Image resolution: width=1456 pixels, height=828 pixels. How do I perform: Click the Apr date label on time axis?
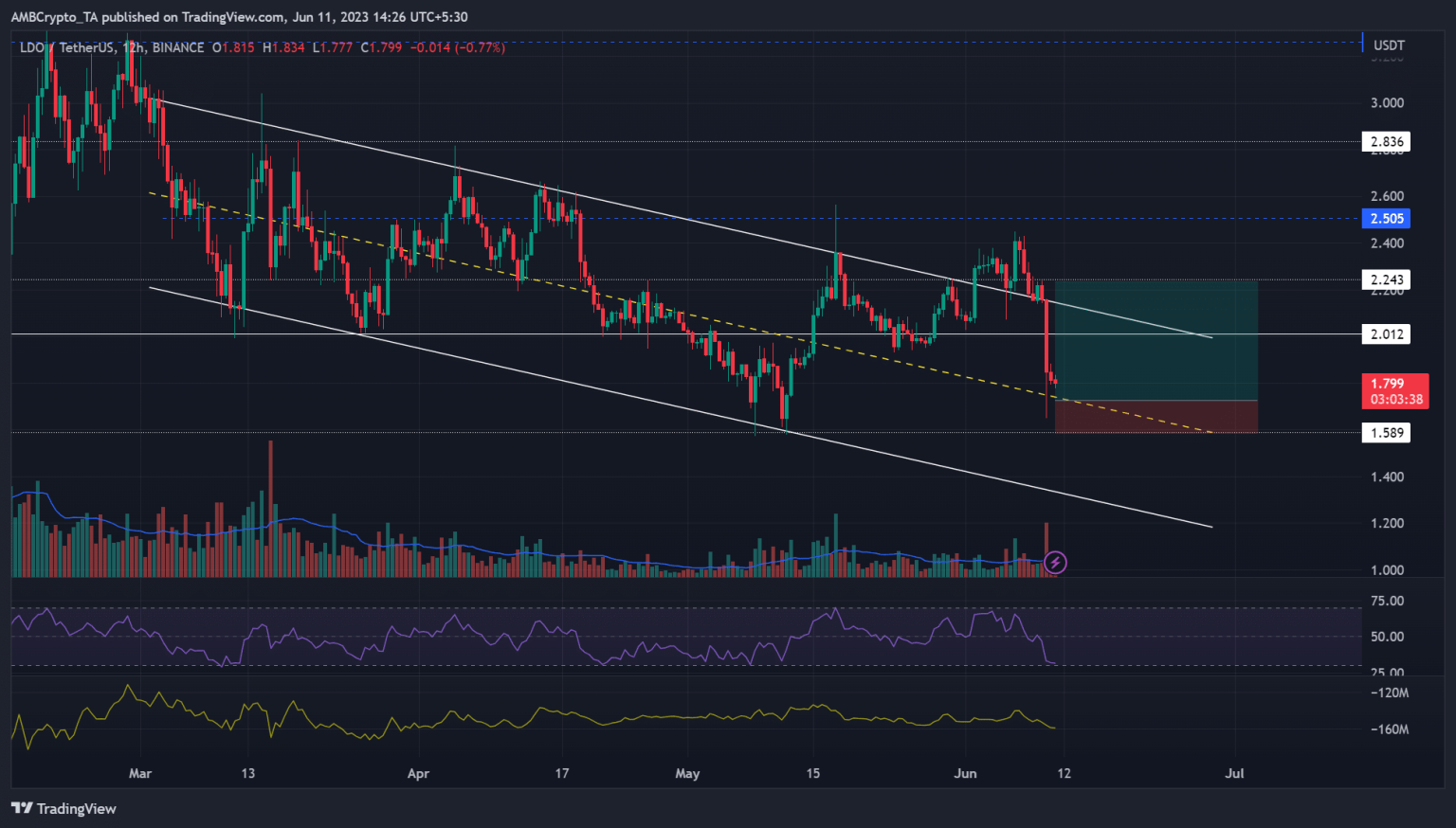point(418,773)
